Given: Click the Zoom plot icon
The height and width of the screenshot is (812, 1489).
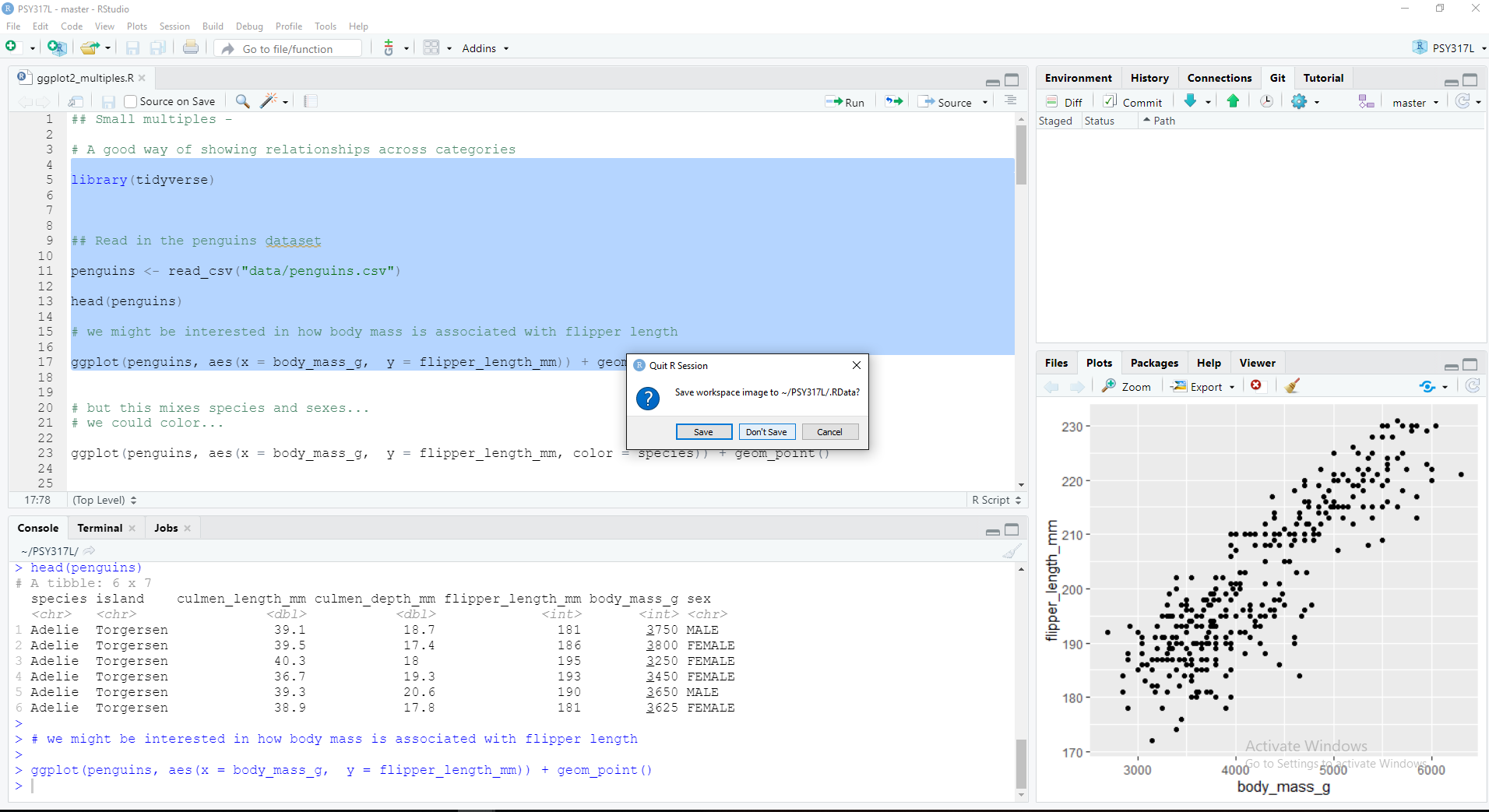Looking at the screenshot, I should (x=1127, y=386).
